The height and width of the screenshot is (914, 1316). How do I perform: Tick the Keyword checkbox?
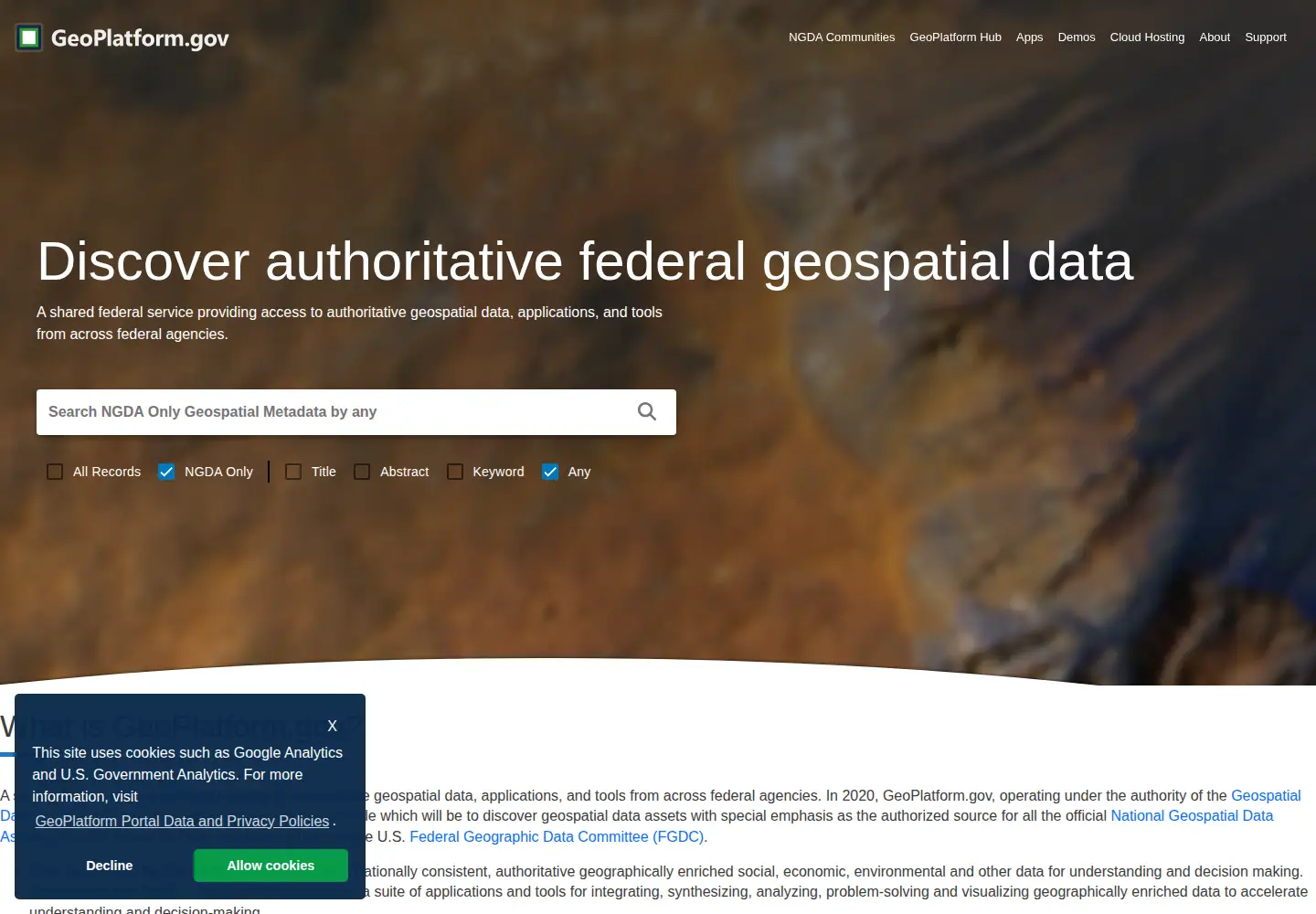pyautogui.click(x=455, y=472)
